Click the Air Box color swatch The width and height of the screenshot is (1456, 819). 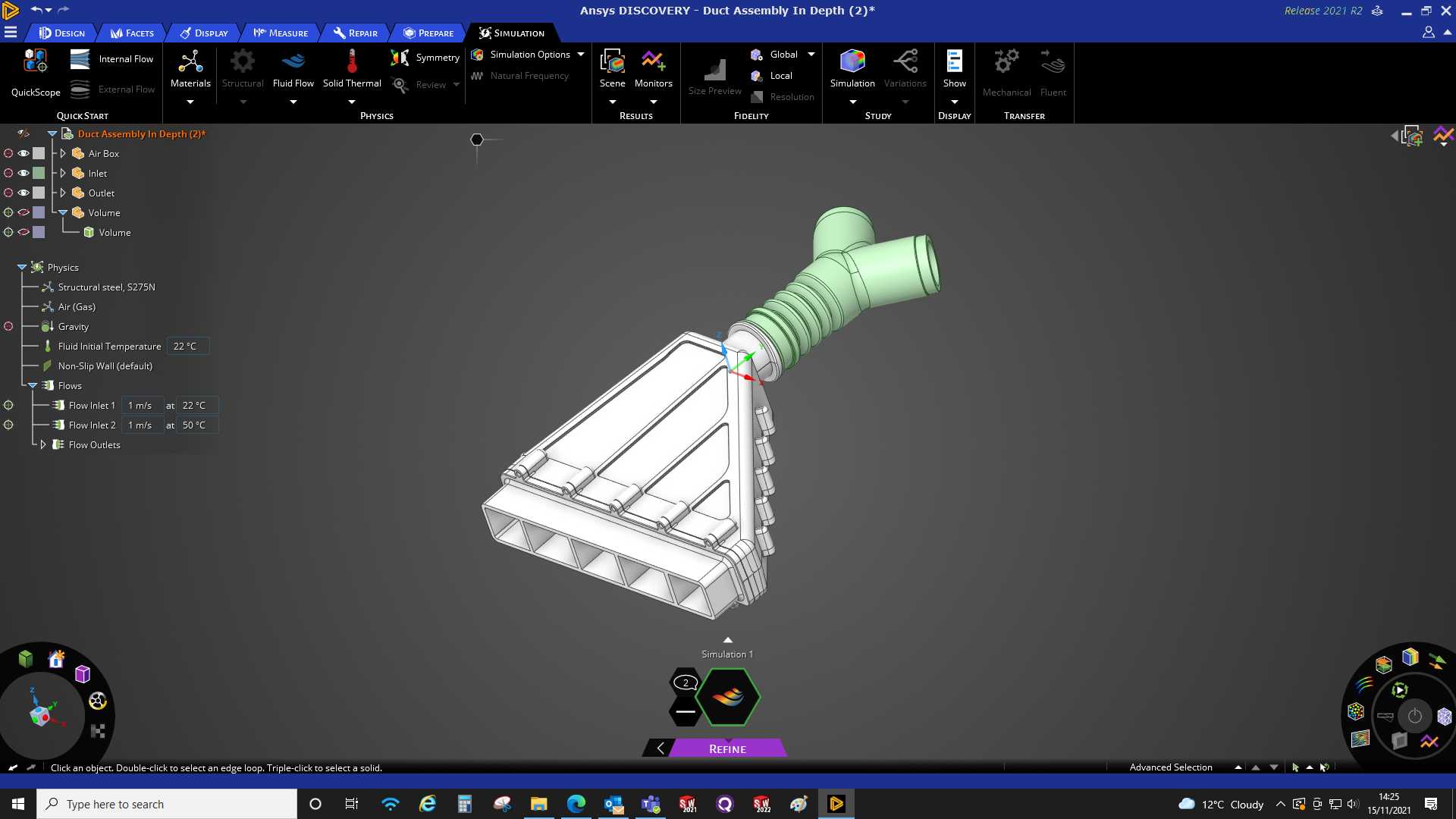[39, 153]
